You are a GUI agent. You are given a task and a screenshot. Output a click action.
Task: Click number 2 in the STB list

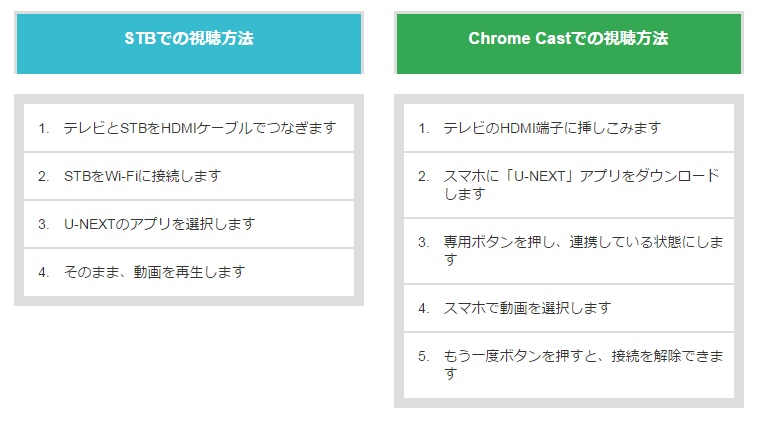coord(44,176)
